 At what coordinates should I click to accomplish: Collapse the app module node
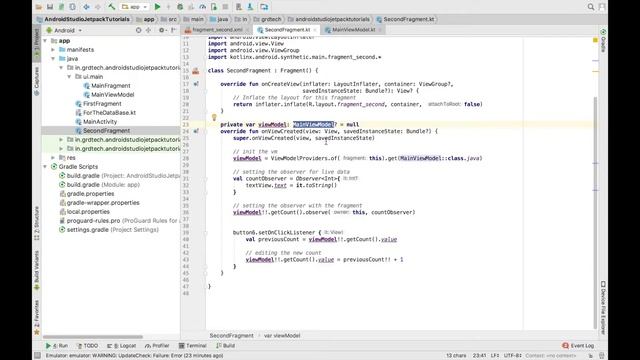(x=45, y=41)
